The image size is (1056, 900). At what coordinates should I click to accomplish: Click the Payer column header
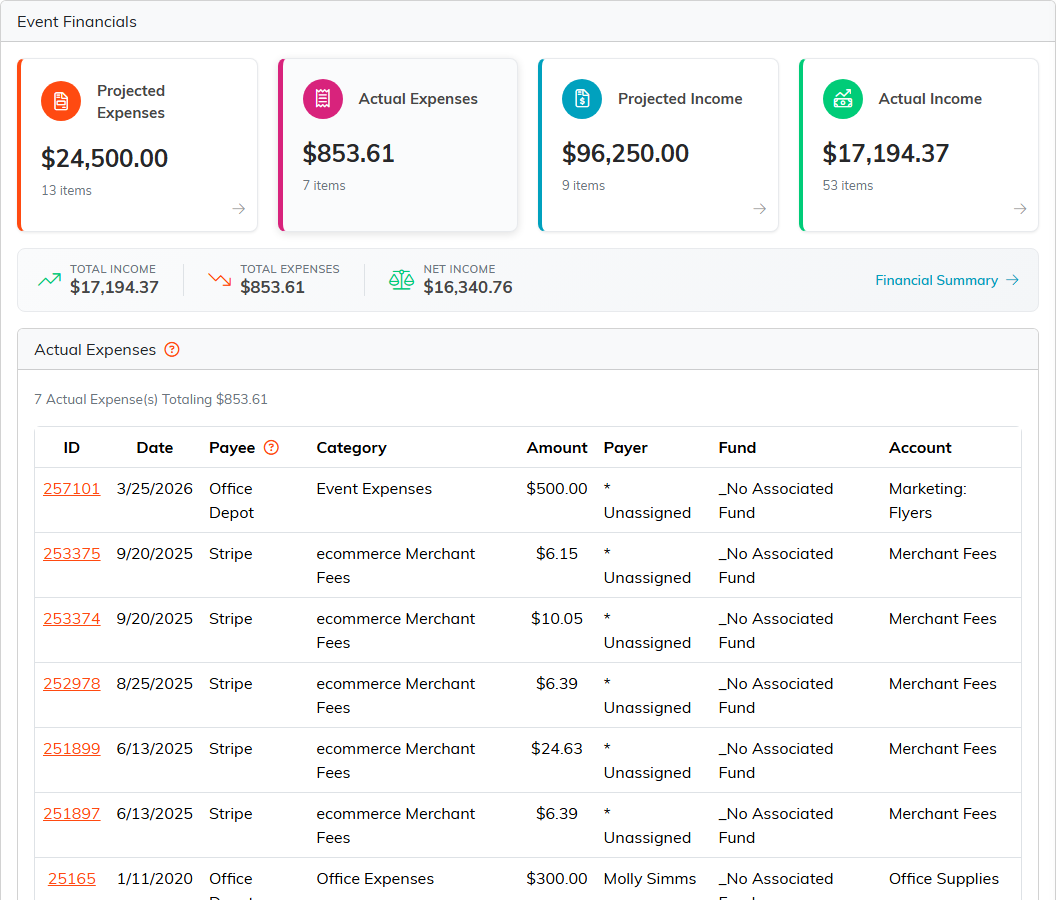[626, 447]
